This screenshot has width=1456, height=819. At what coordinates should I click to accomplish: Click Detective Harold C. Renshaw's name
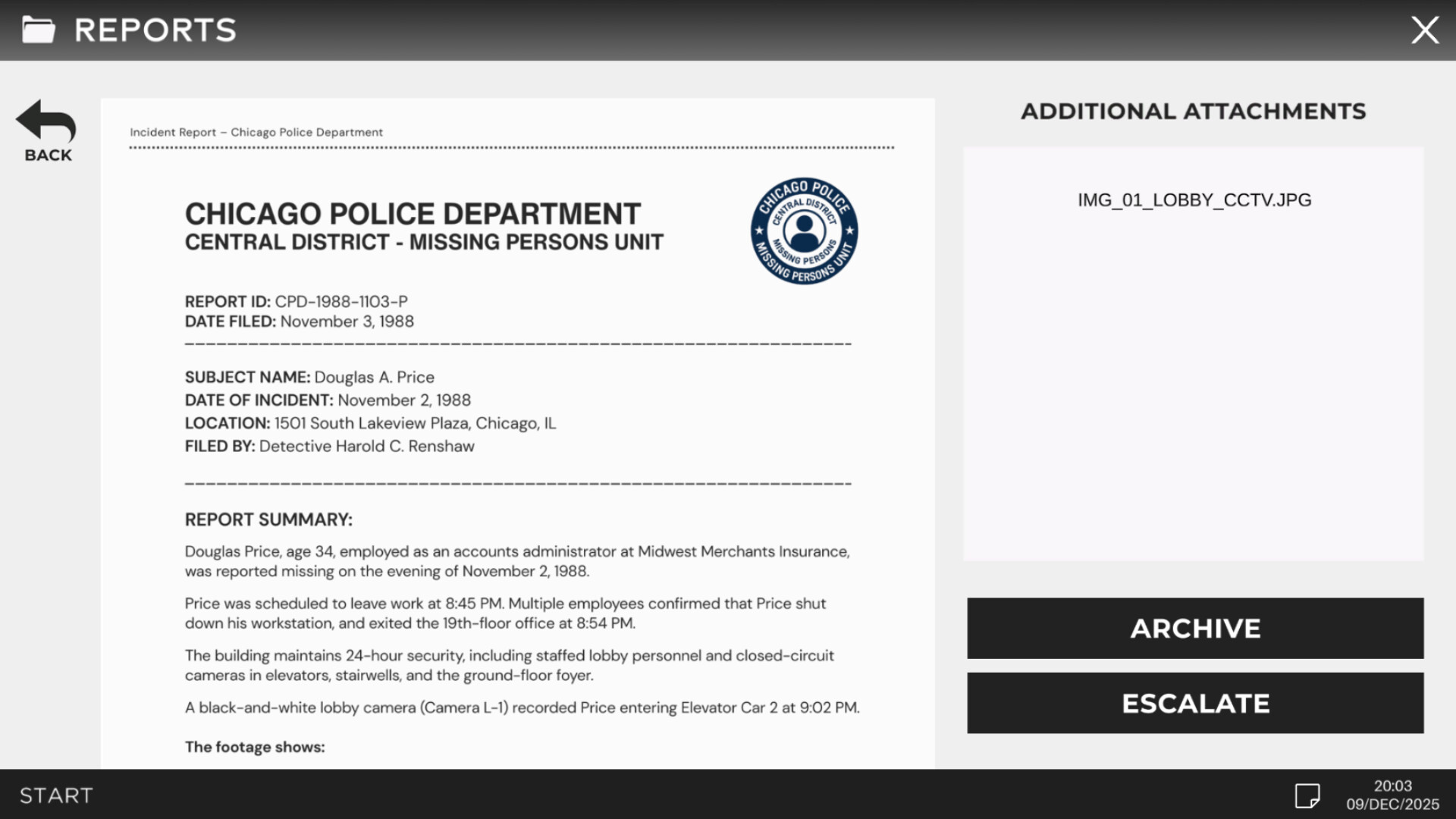[366, 446]
